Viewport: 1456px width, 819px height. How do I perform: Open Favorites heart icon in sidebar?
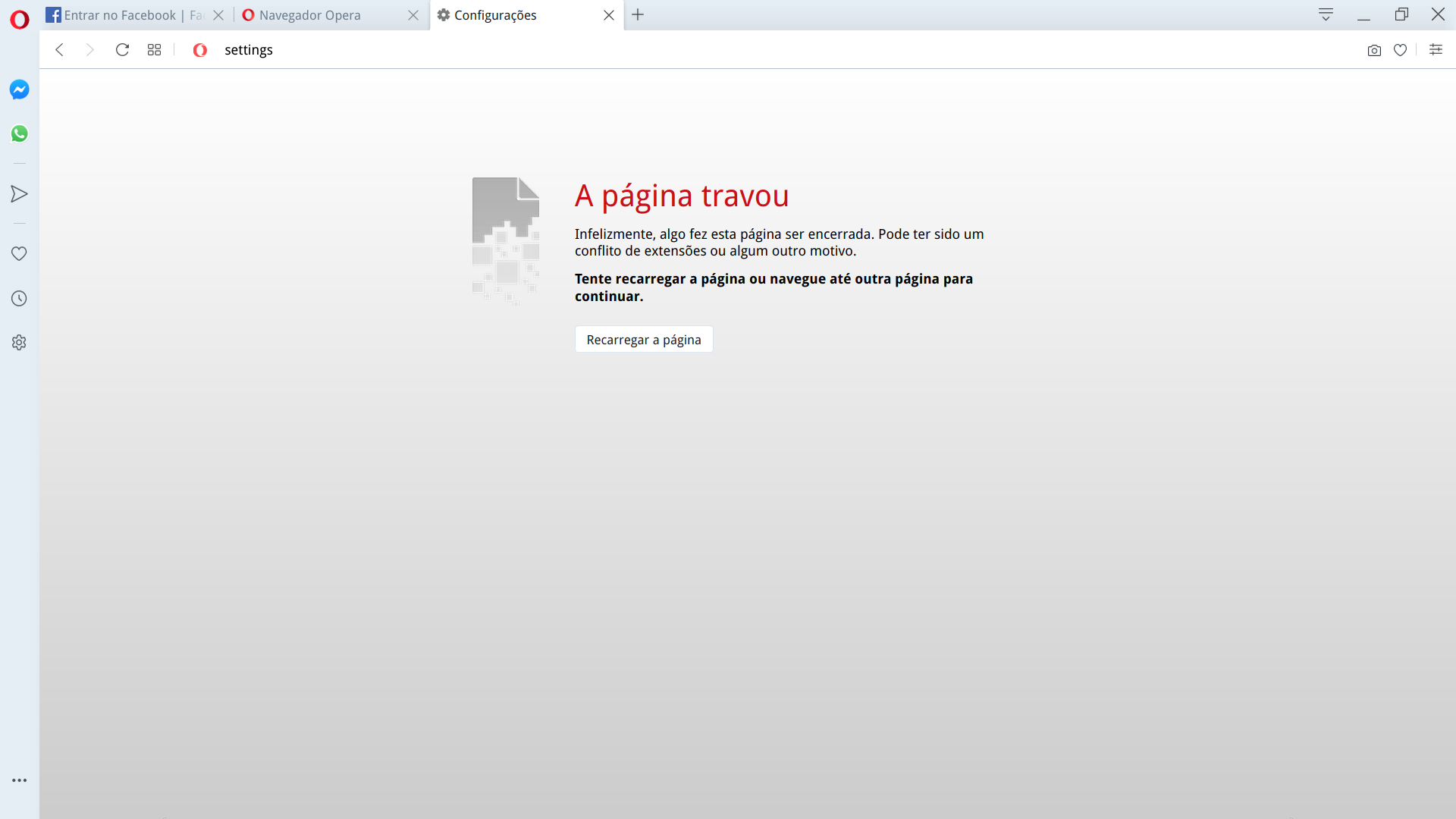click(x=18, y=253)
